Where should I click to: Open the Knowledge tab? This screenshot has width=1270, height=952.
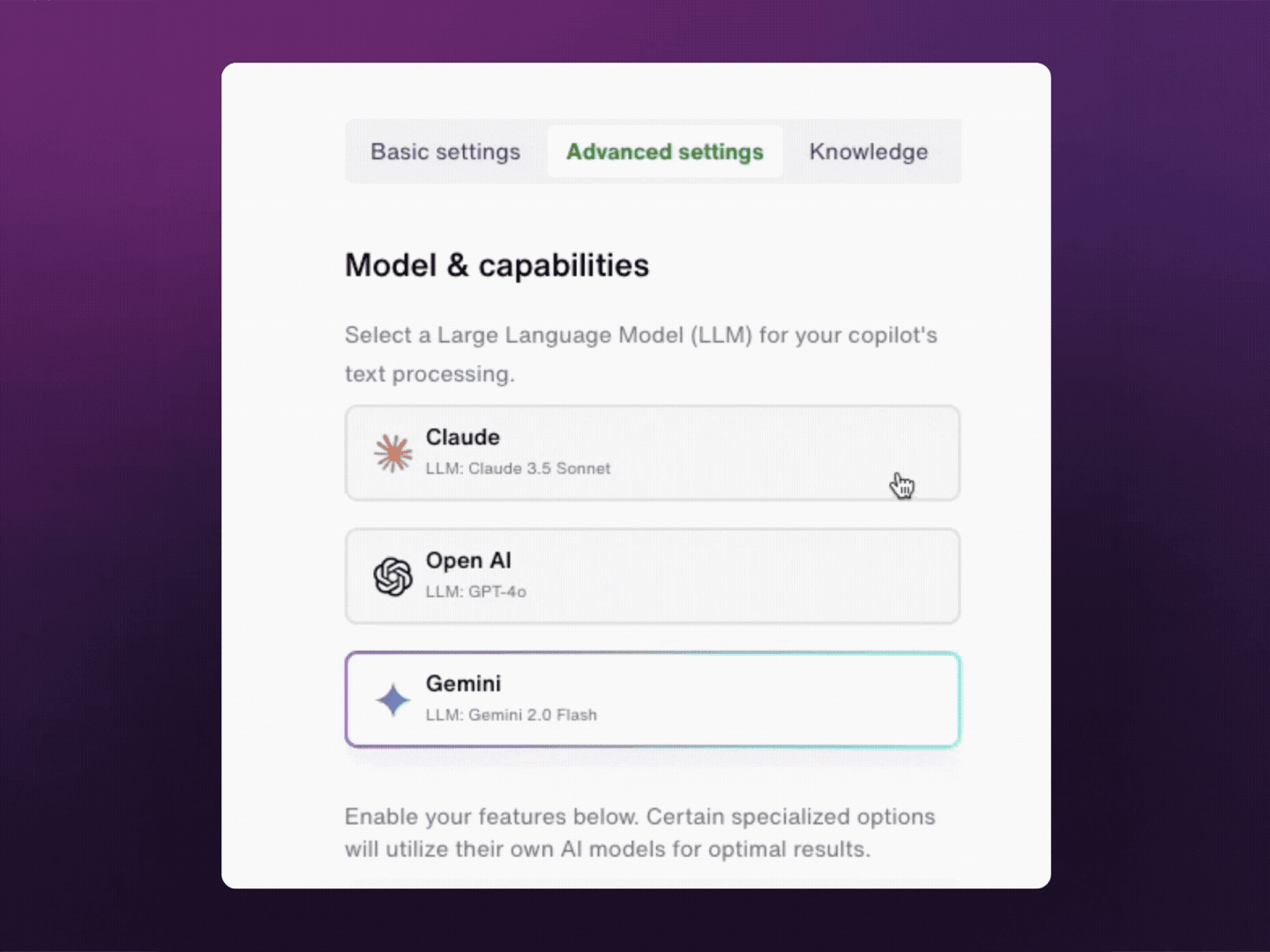pos(869,152)
